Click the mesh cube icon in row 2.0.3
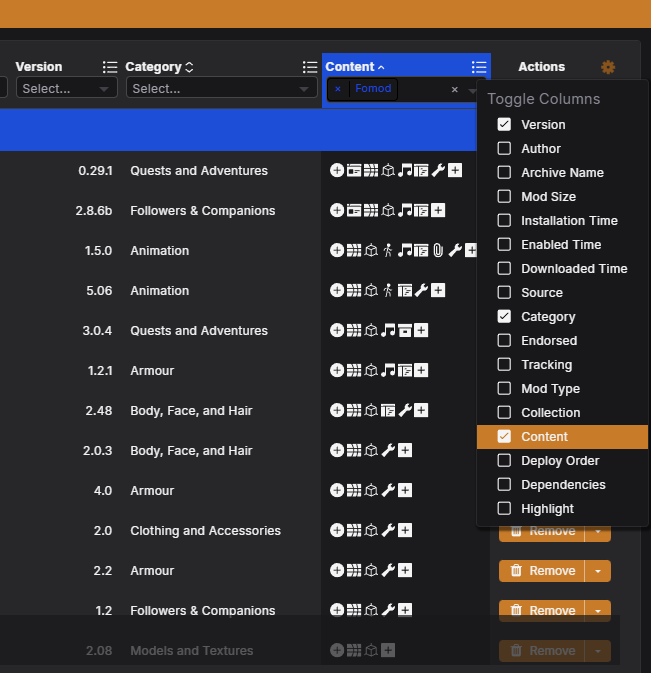Screen dimensions: 651x673 (371, 450)
